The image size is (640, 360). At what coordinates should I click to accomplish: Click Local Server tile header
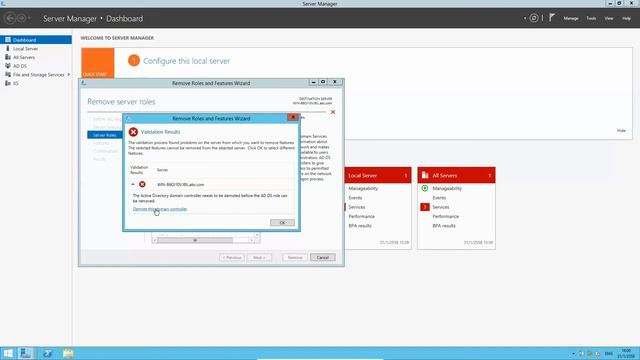[378, 175]
